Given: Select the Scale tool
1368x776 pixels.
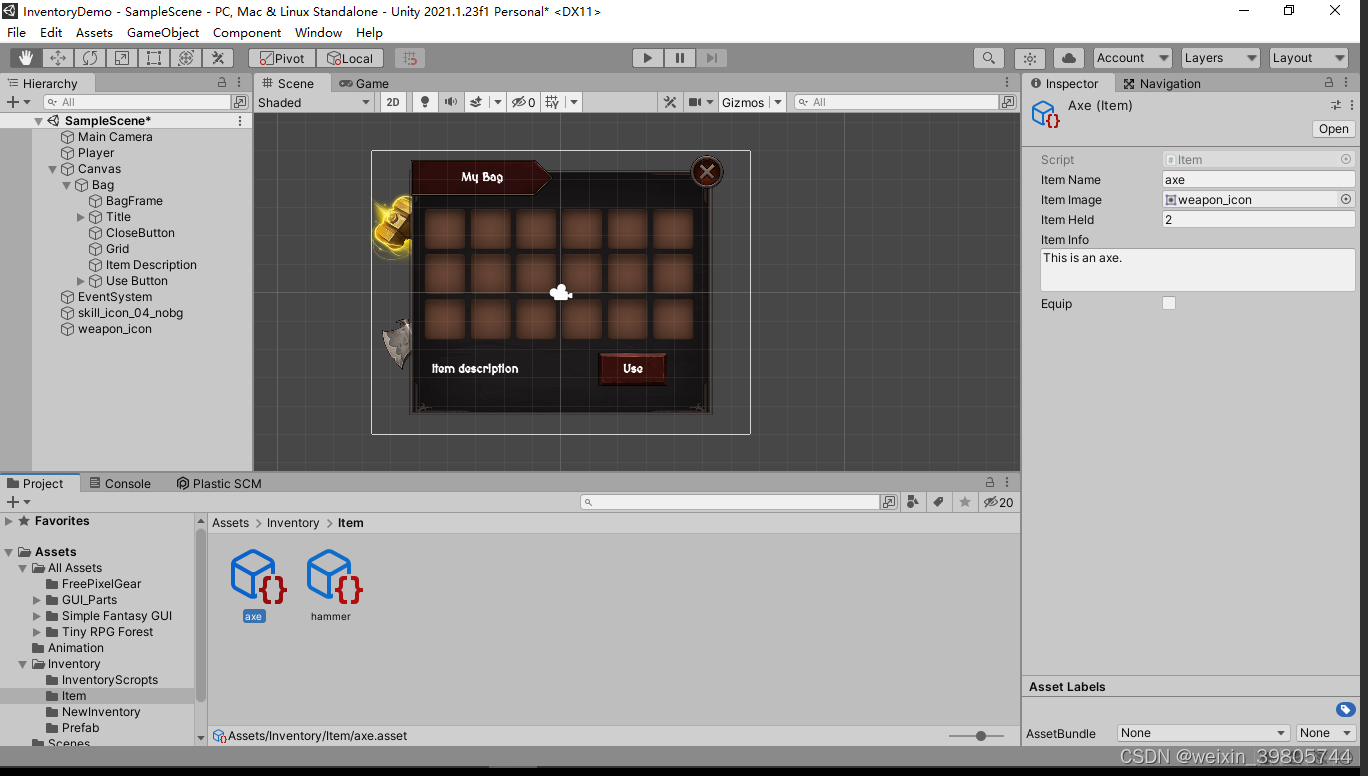Looking at the screenshot, I should pos(122,58).
